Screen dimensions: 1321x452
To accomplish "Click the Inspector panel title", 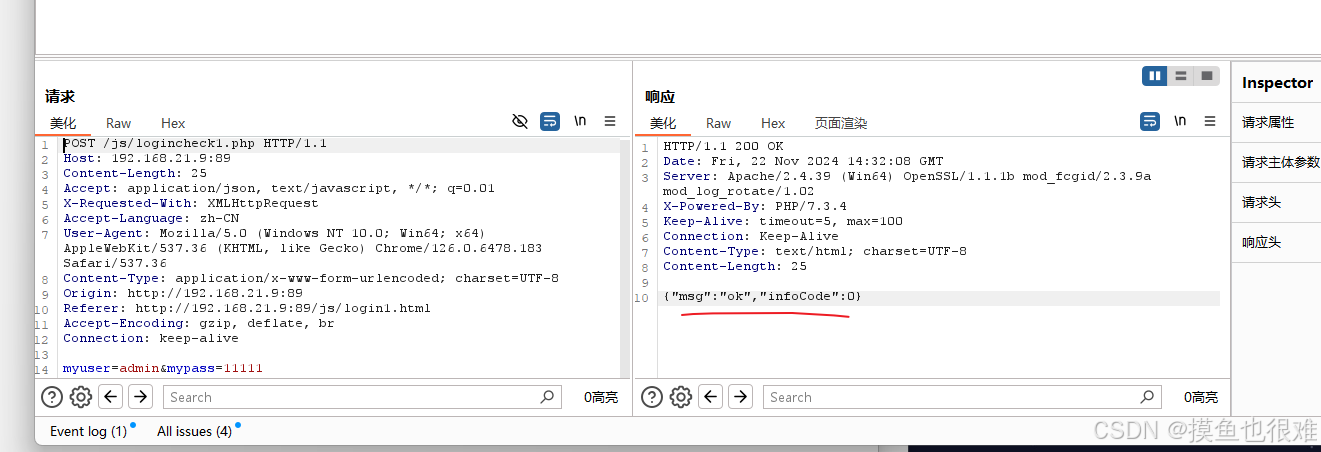I will pos(1277,83).
